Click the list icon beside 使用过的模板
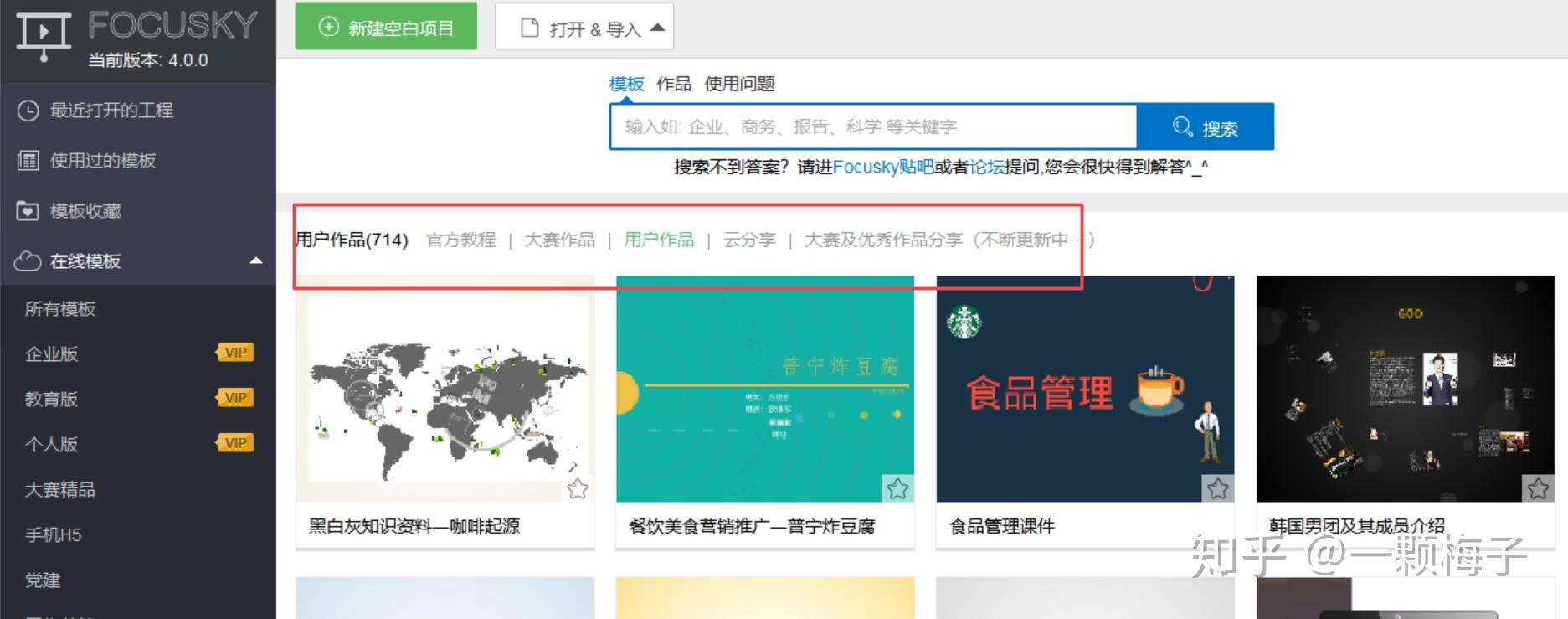The image size is (1568, 619). (x=28, y=161)
